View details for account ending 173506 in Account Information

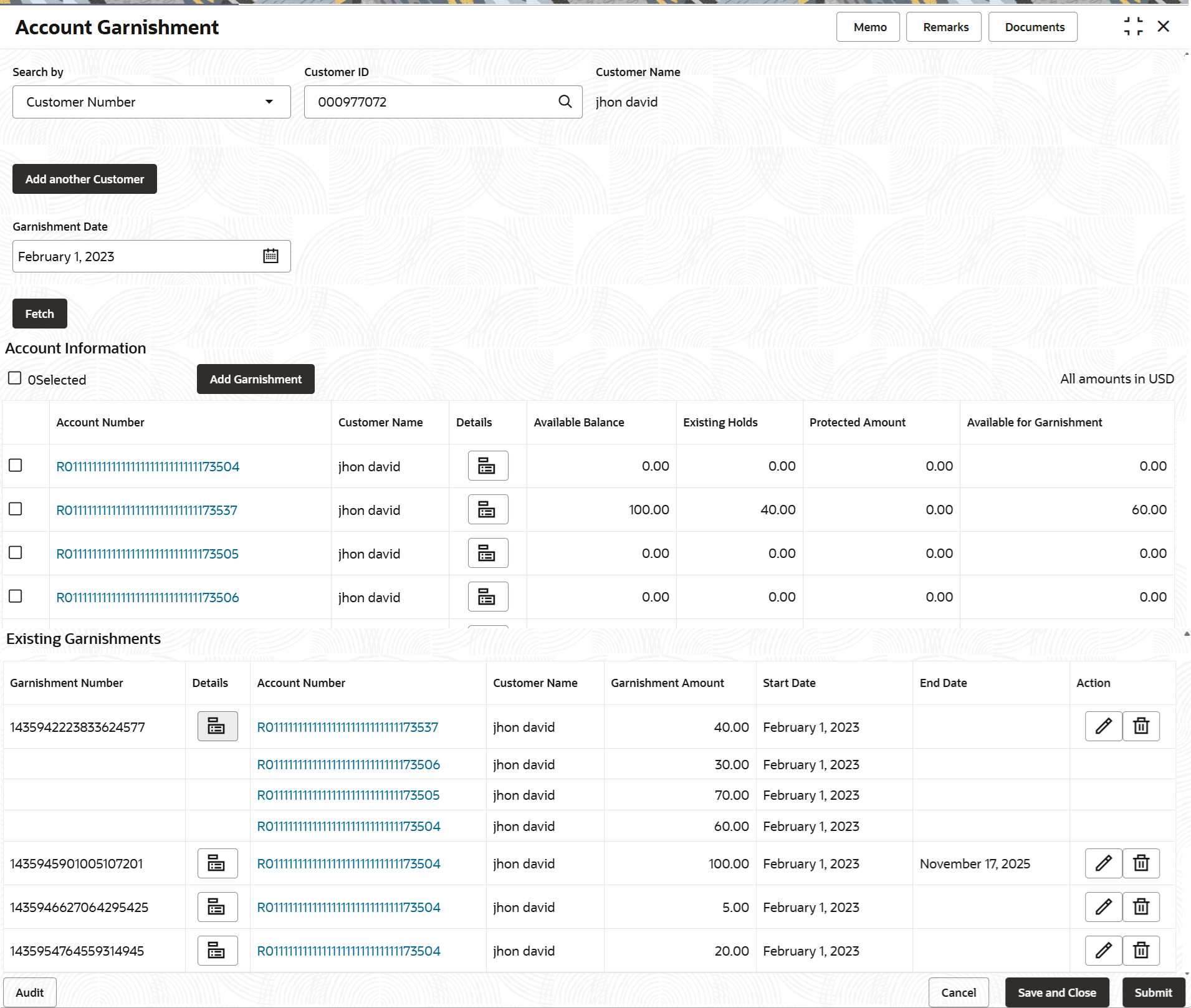pos(488,597)
